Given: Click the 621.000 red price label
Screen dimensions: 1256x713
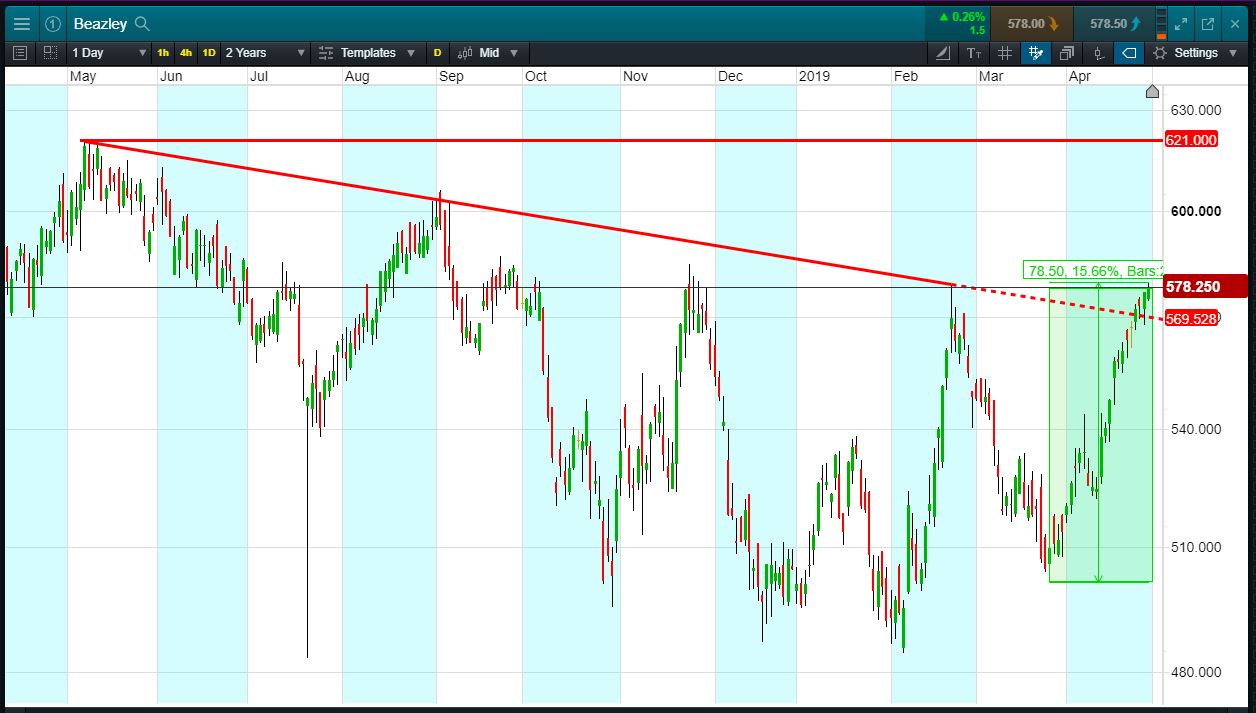Looking at the screenshot, I should (x=1192, y=140).
